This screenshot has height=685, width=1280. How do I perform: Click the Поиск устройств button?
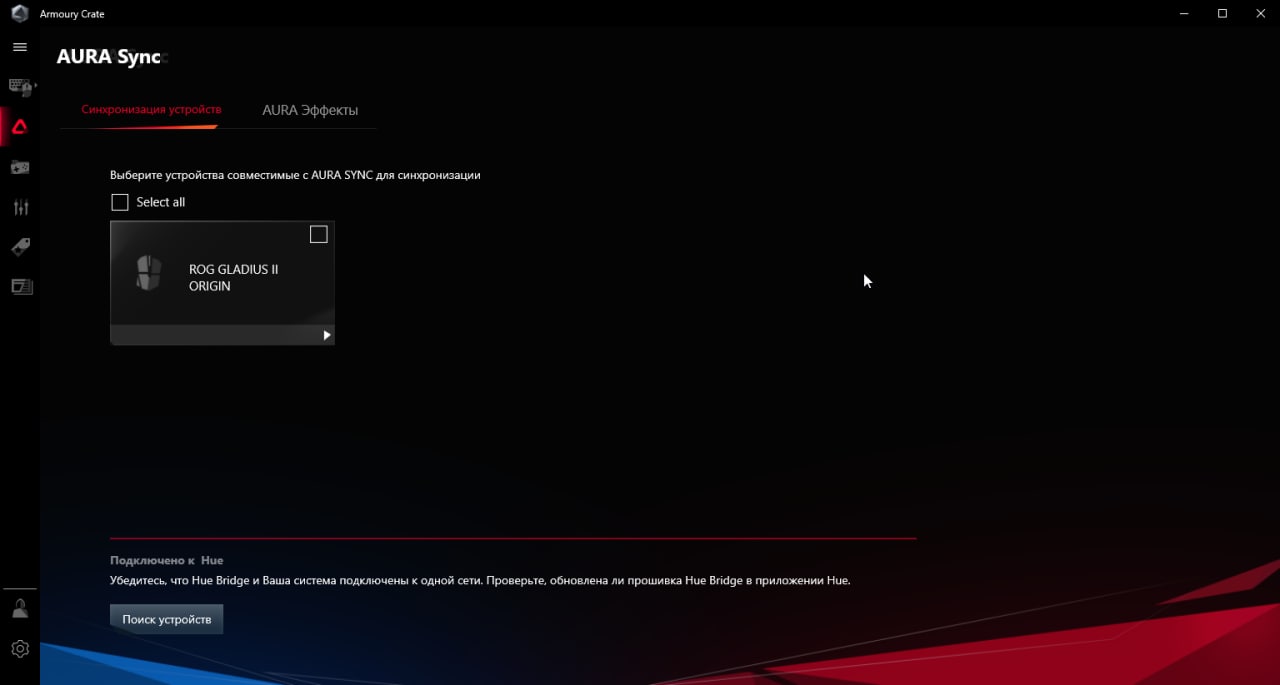coord(167,619)
